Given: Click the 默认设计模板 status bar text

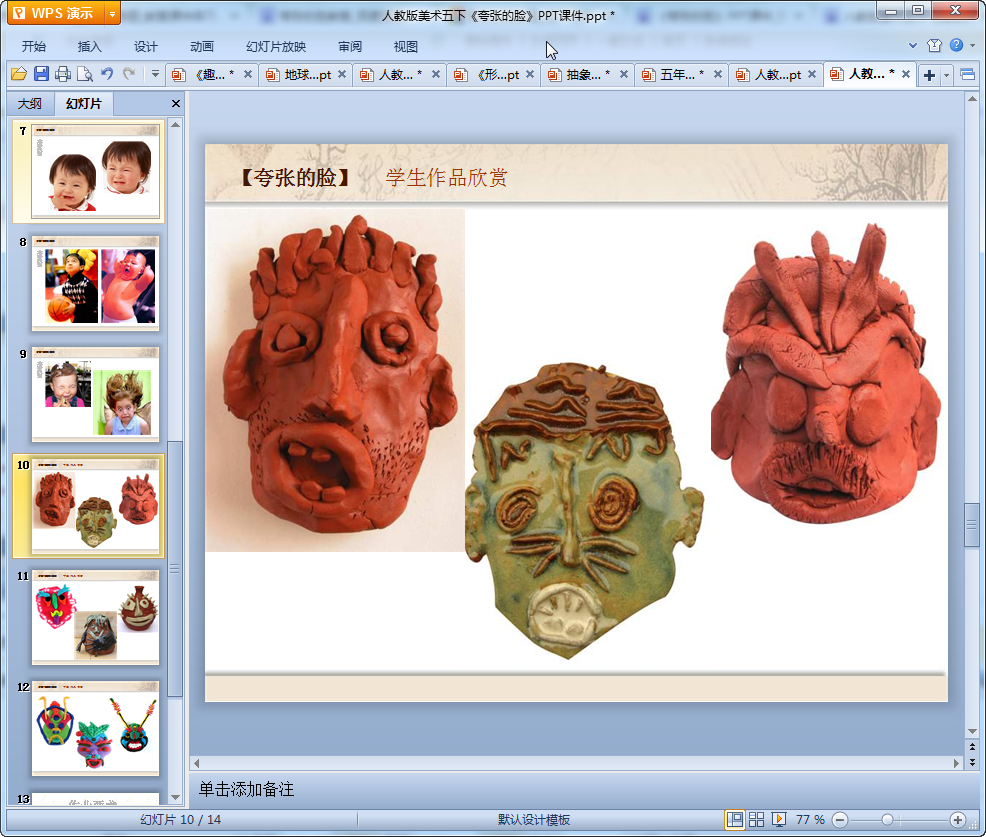Looking at the screenshot, I should point(534,819).
